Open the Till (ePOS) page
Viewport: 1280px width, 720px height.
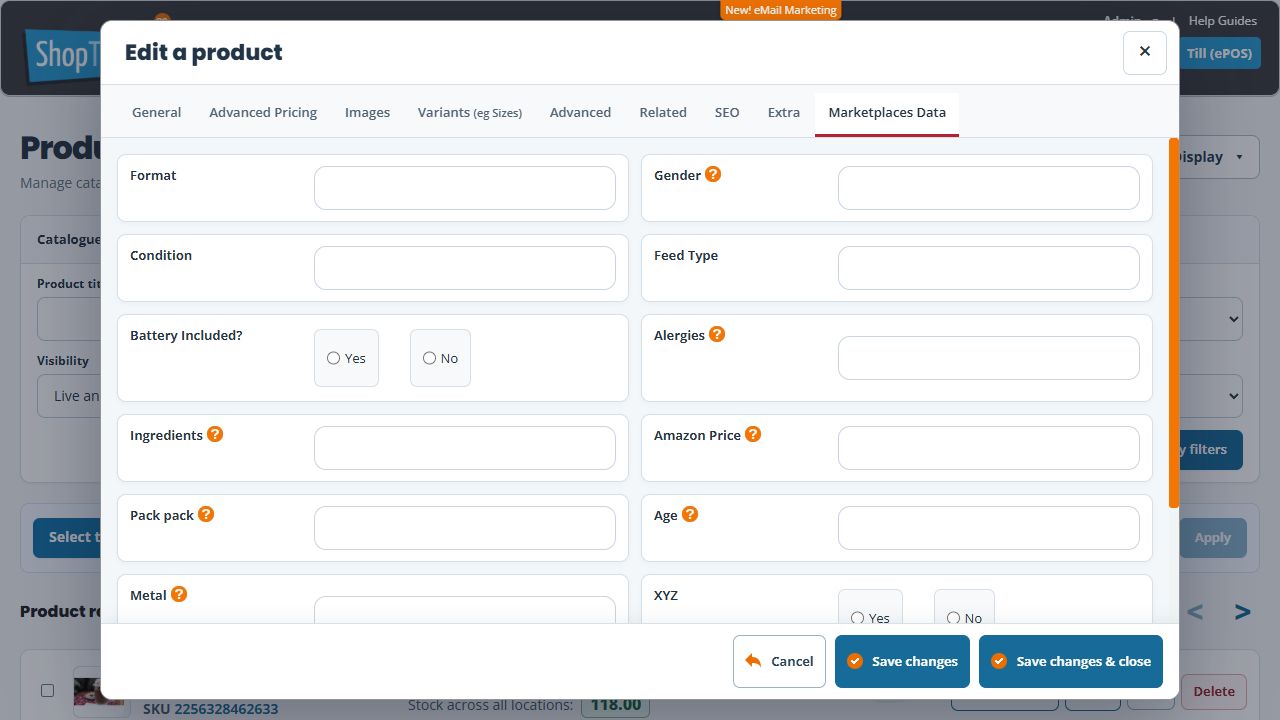tap(1220, 53)
